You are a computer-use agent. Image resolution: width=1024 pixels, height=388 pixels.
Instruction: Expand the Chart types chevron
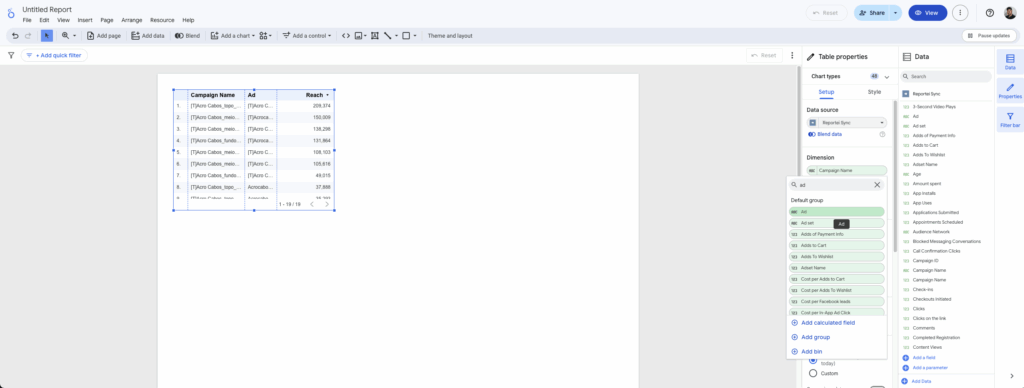click(887, 76)
